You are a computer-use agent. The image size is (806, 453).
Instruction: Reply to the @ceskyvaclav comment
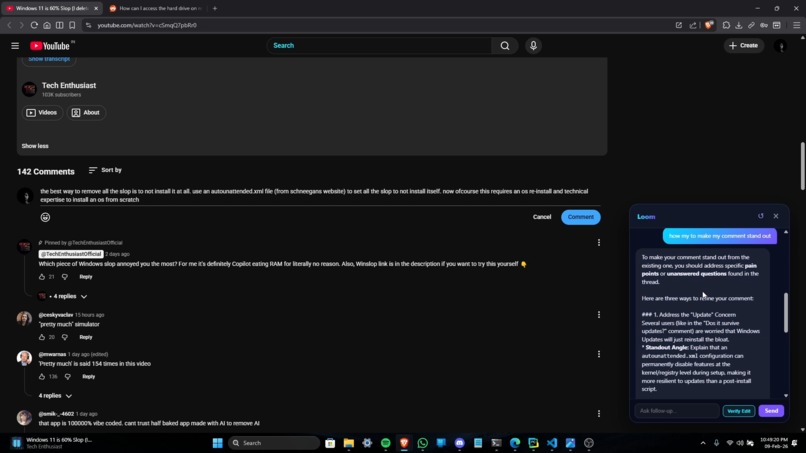pos(86,337)
